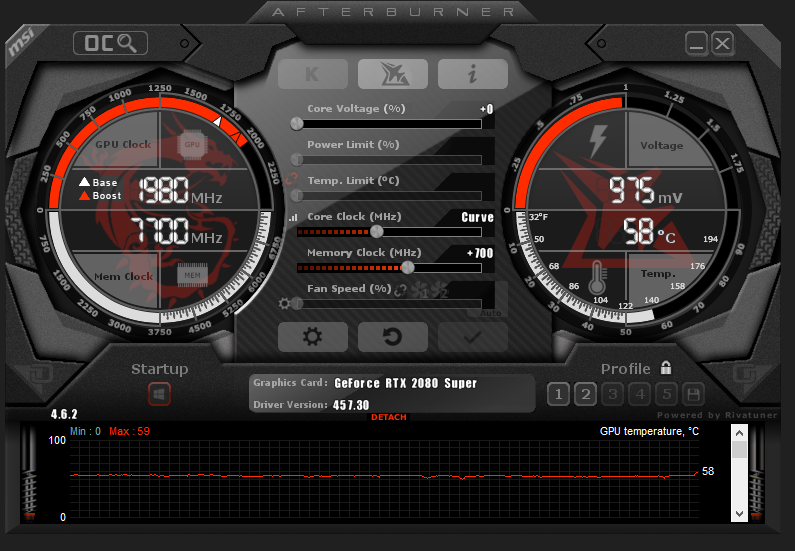Open voltage-frequency curve editor bars icon
This screenshot has width=795, height=551.
click(x=293, y=217)
